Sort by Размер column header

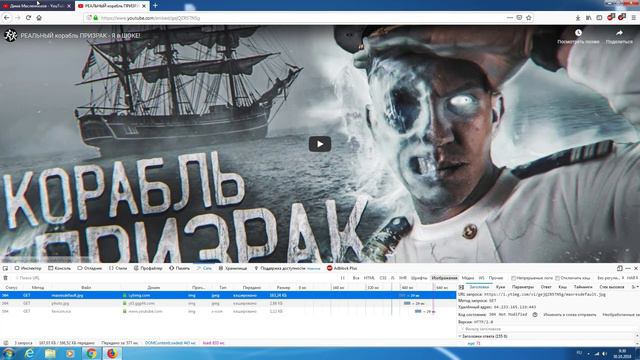pos(283,288)
